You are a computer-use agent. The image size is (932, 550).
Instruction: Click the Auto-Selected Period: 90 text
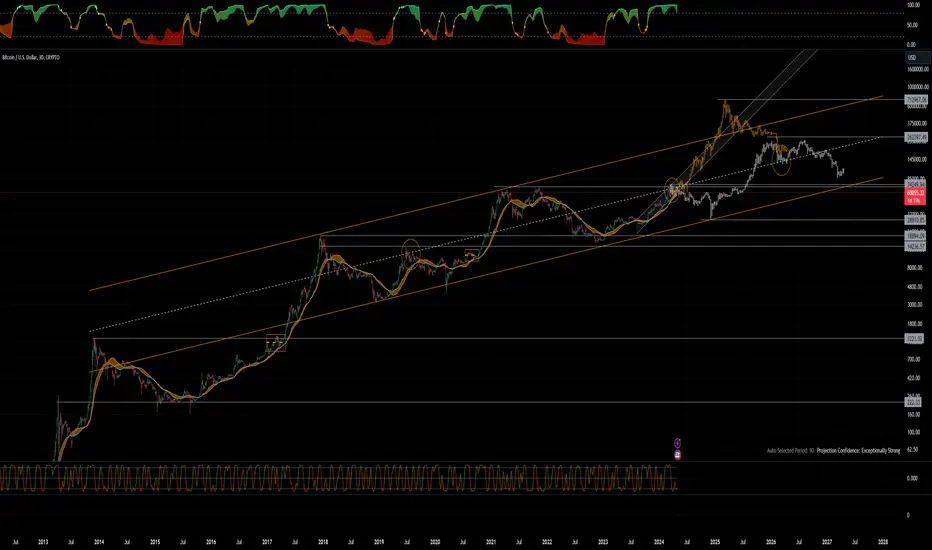[x=791, y=451]
